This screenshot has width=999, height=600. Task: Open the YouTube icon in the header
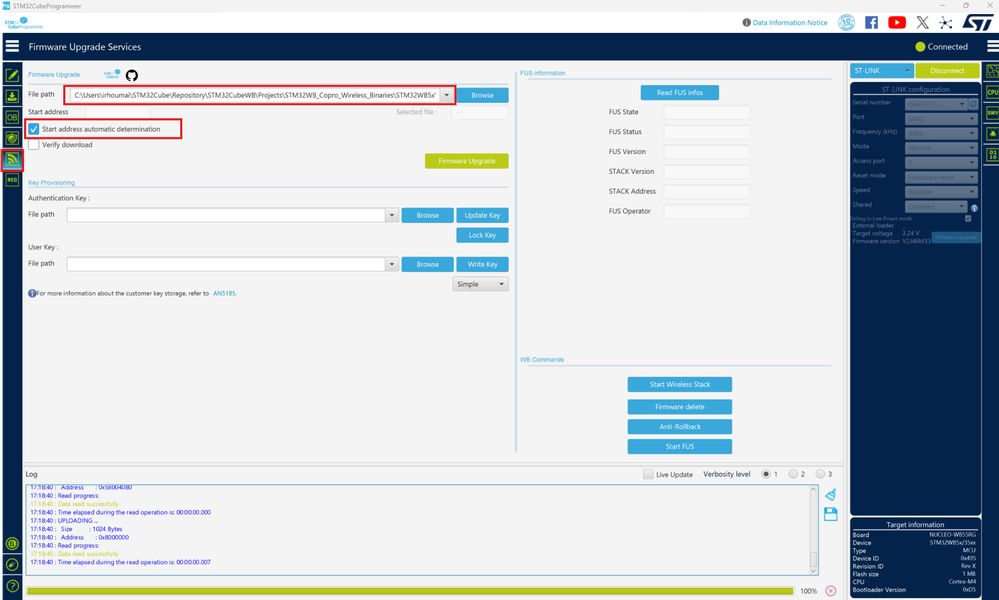tap(896, 22)
